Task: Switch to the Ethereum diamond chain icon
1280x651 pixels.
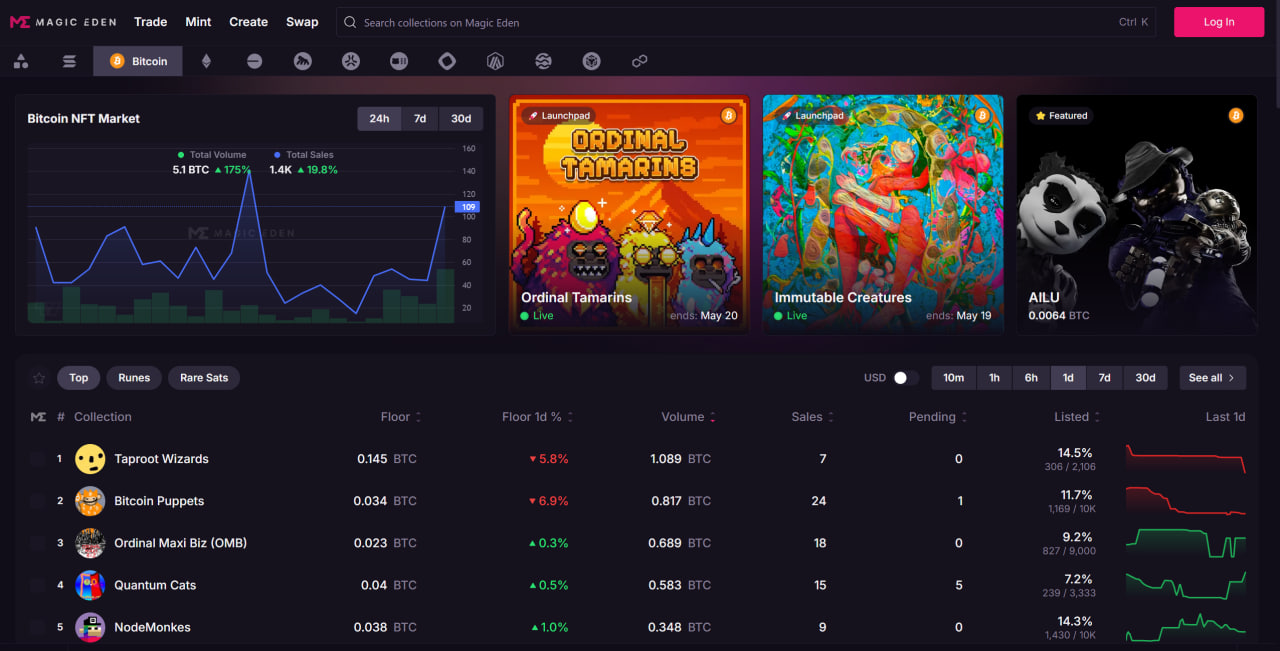Action: pos(207,62)
